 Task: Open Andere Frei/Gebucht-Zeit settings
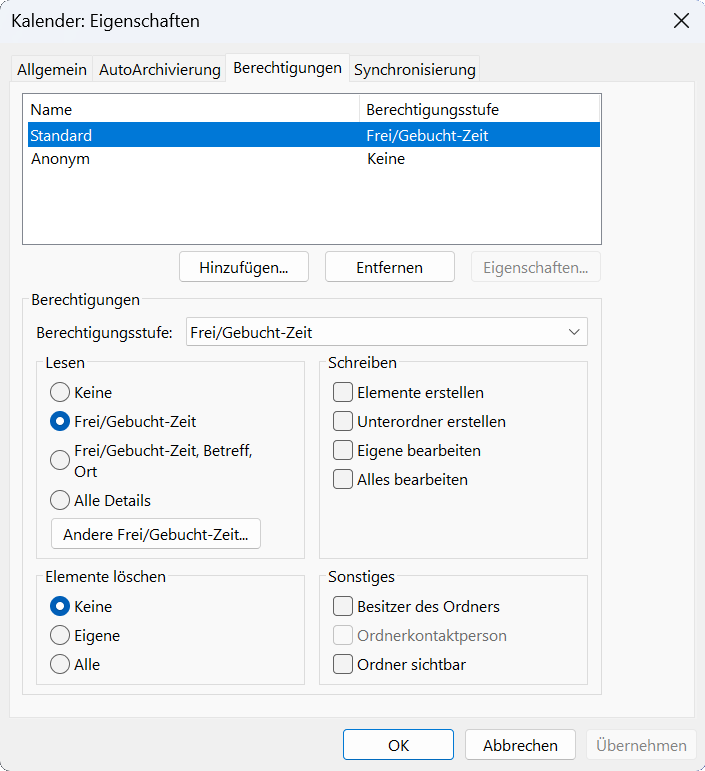click(155, 534)
